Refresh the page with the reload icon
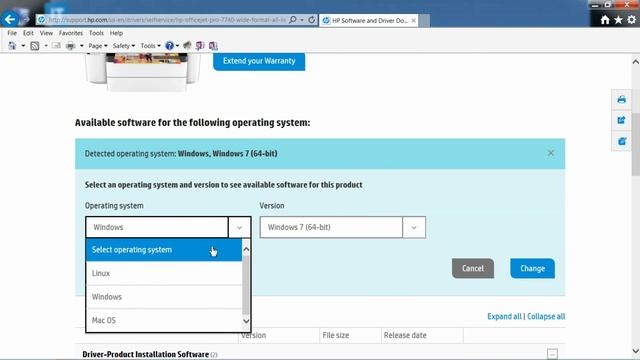Image resolution: width=640 pixels, height=360 pixels. tap(311, 20)
